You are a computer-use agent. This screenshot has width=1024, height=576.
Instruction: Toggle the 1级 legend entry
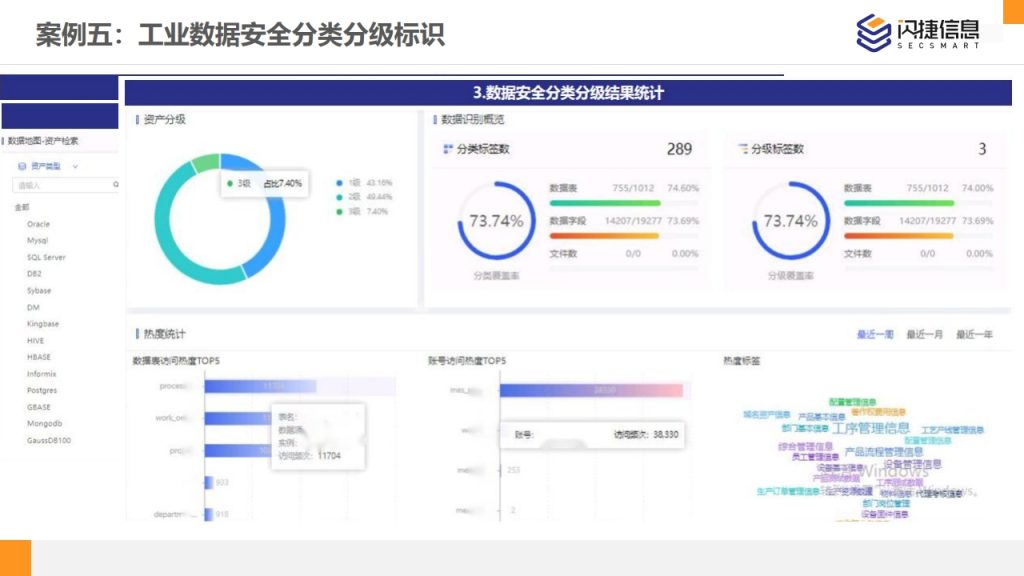click(x=364, y=183)
